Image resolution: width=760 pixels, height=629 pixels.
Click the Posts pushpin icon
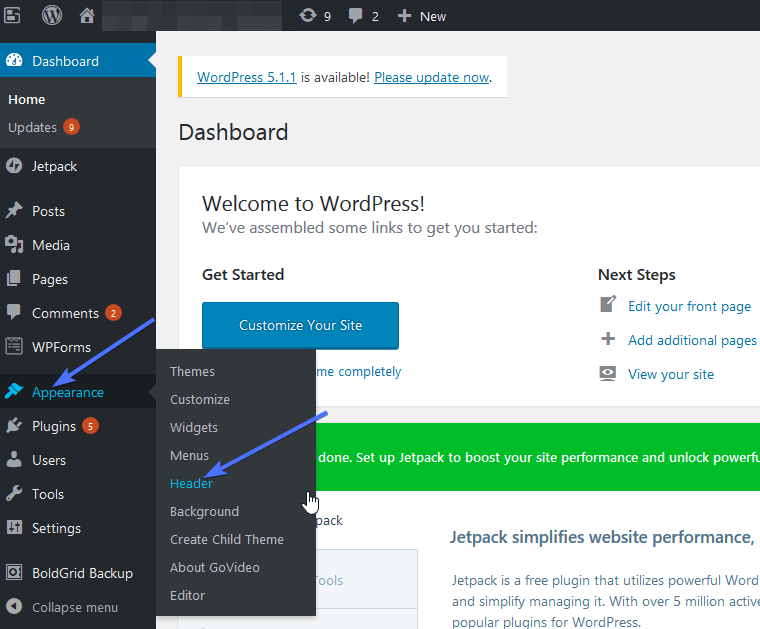click(14, 211)
